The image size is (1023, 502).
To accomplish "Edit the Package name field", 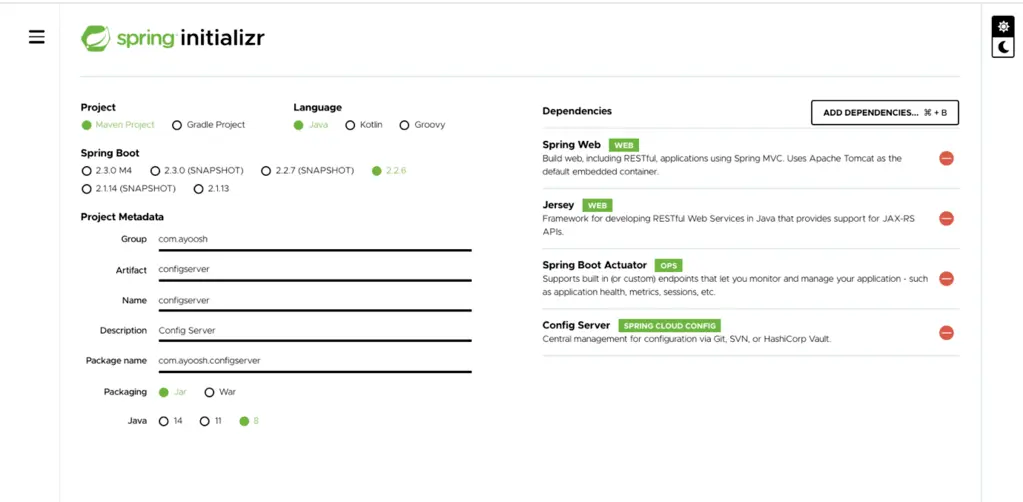I will click(x=314, y=361).
